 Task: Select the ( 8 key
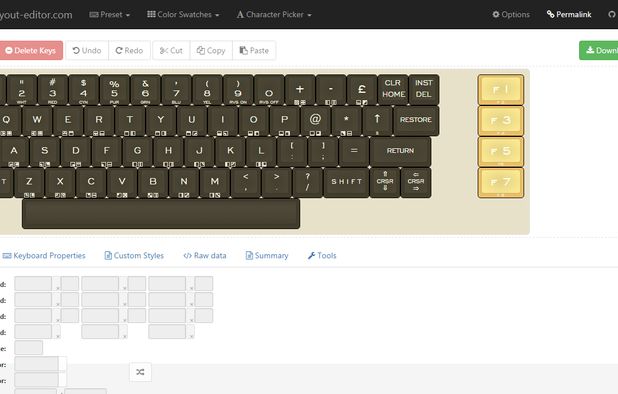click(x=207, y=89)
